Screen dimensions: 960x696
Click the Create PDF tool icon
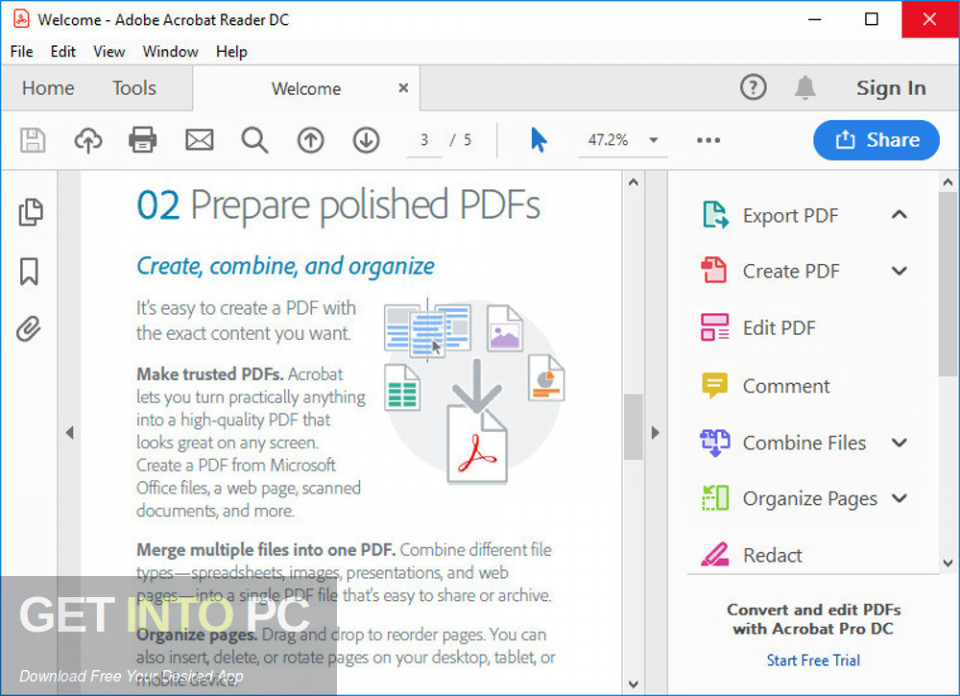tap(714, 271)
